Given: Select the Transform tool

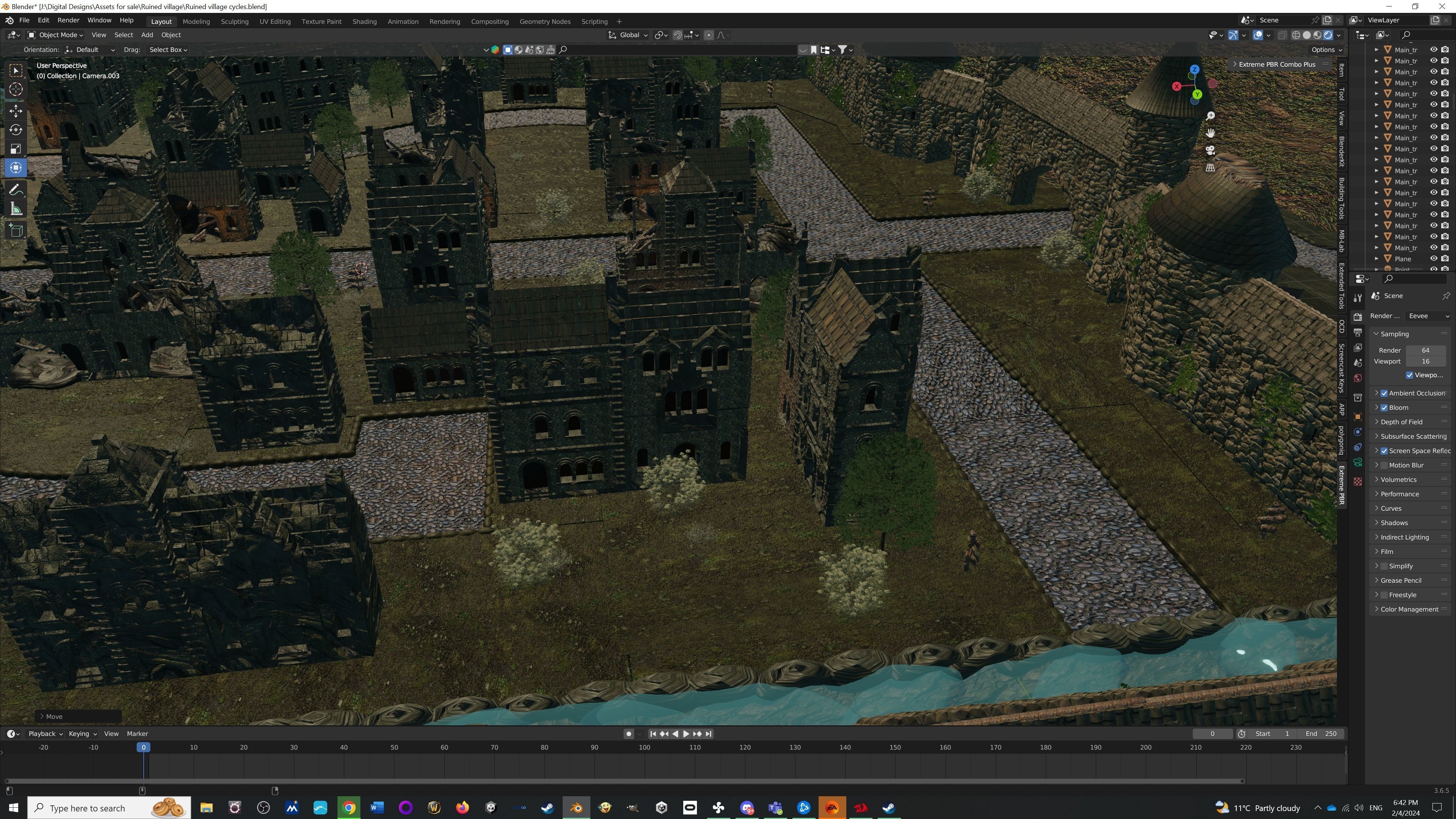Looking at the screenshot, I should (16, 168).
